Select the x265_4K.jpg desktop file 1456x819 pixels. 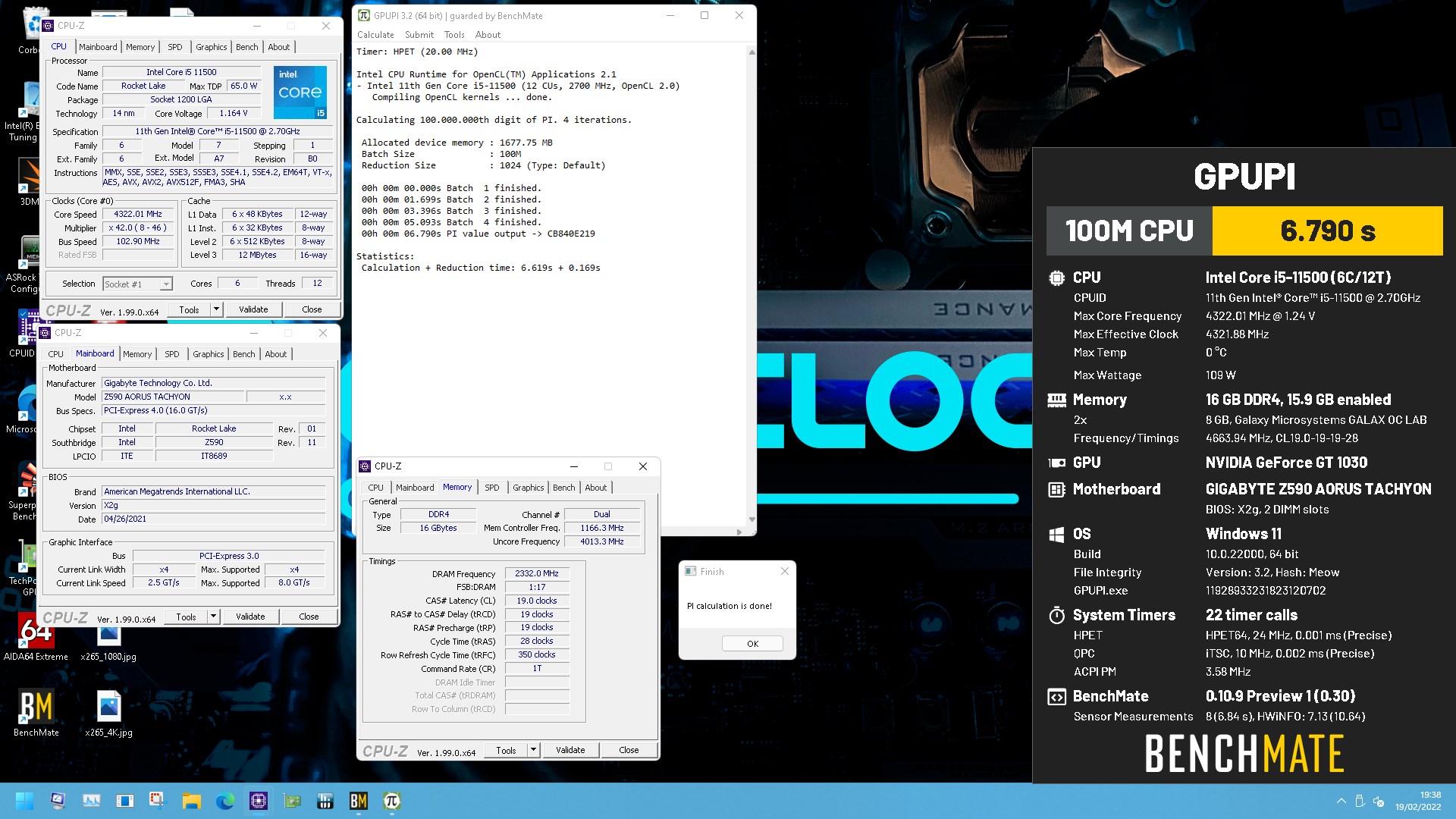(108, 713)
